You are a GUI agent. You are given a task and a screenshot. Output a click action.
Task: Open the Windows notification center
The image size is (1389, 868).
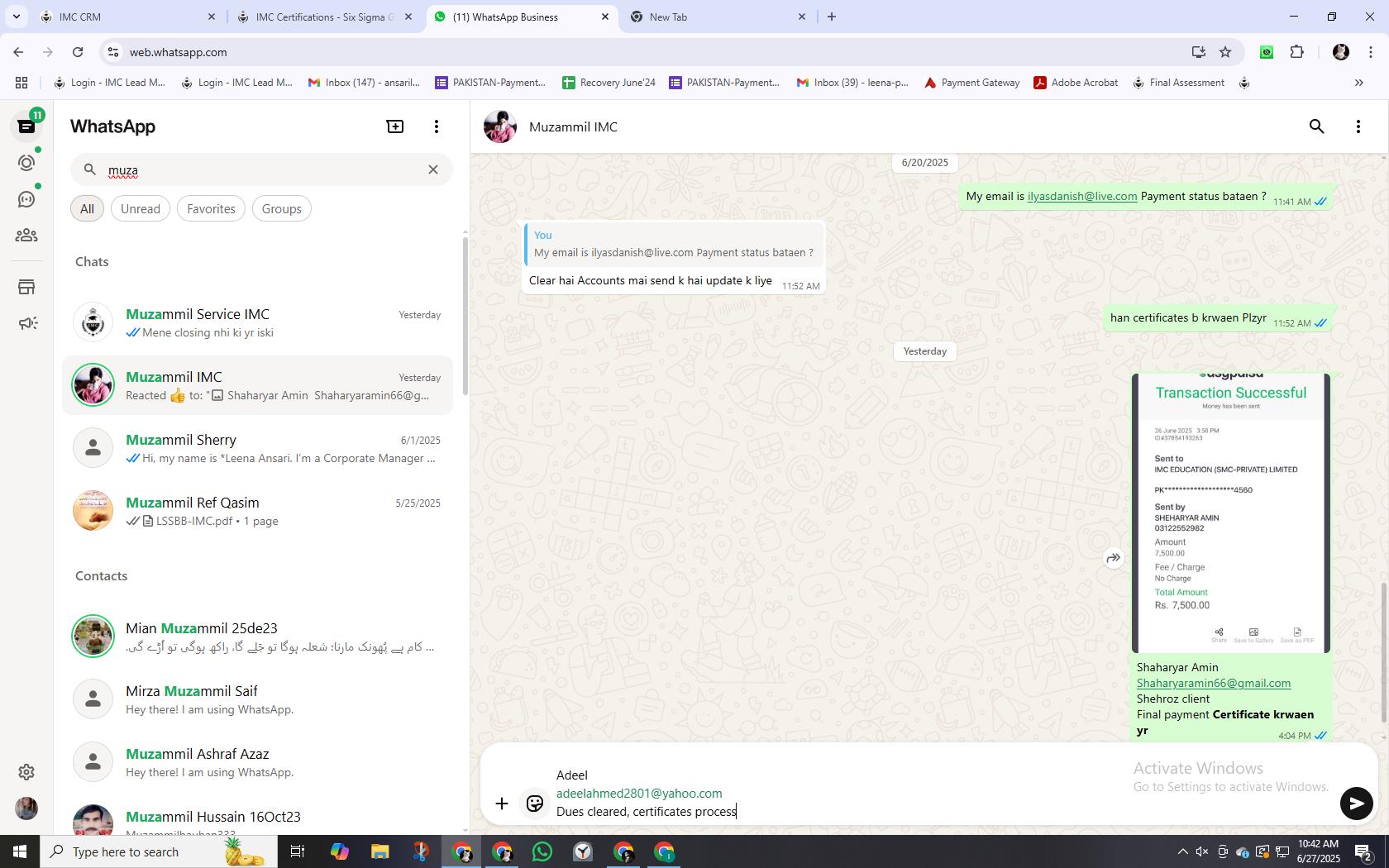click(x=1364, y=851)
